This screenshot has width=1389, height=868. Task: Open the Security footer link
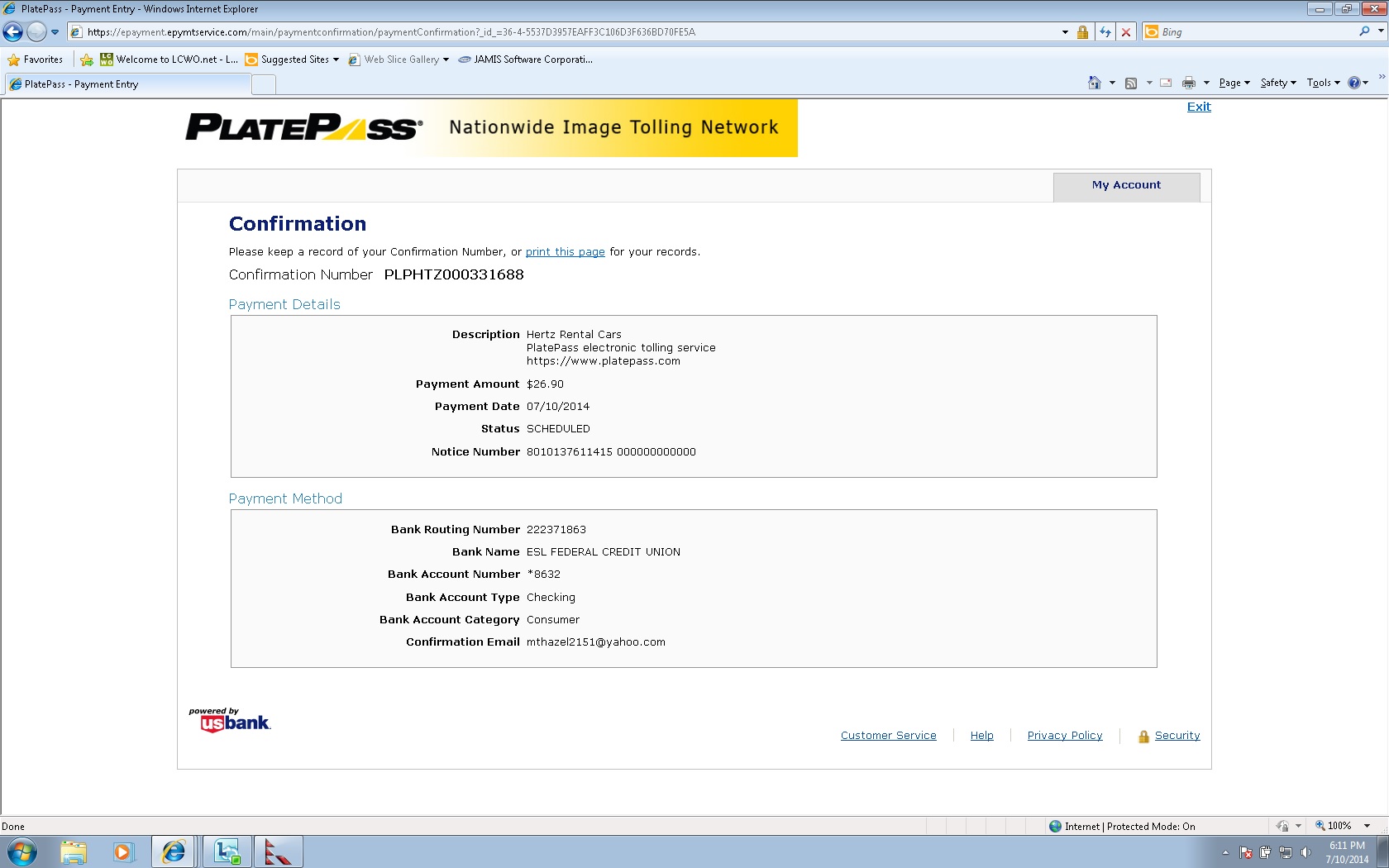click(1177, 736)
